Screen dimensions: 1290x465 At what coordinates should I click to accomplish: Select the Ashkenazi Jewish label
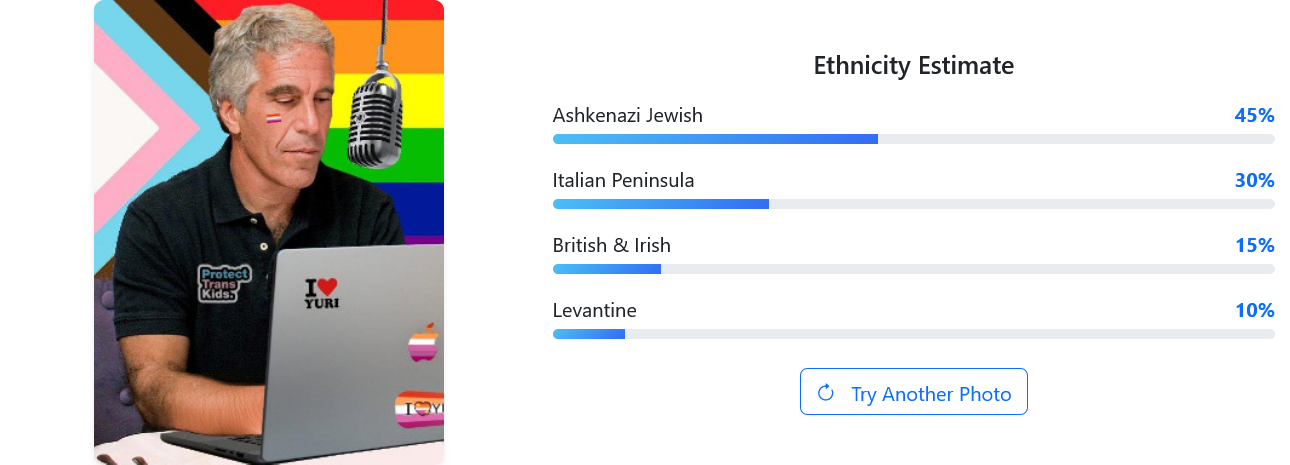(x=627, y=115)
